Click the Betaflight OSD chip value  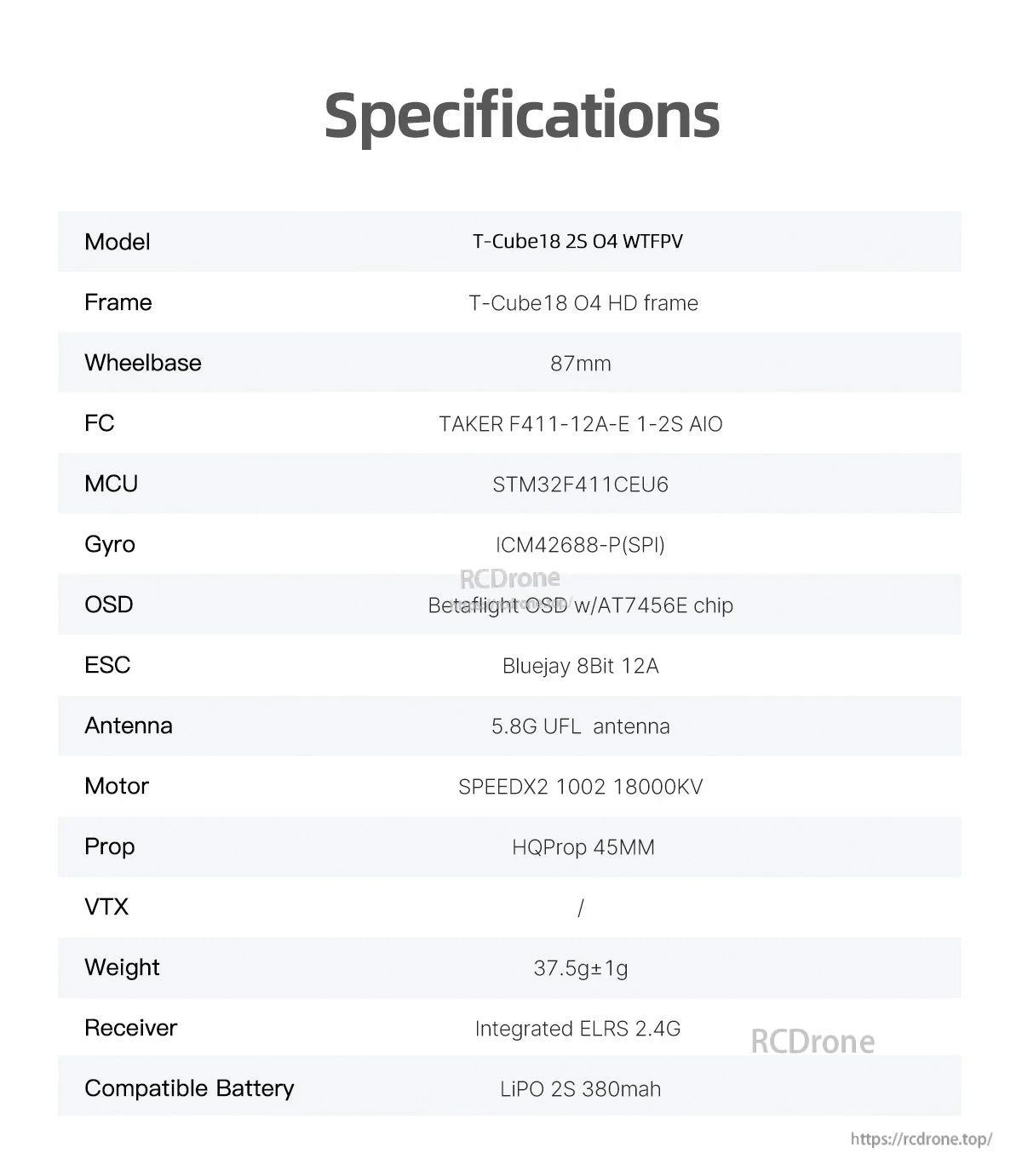tap(580, 605)
